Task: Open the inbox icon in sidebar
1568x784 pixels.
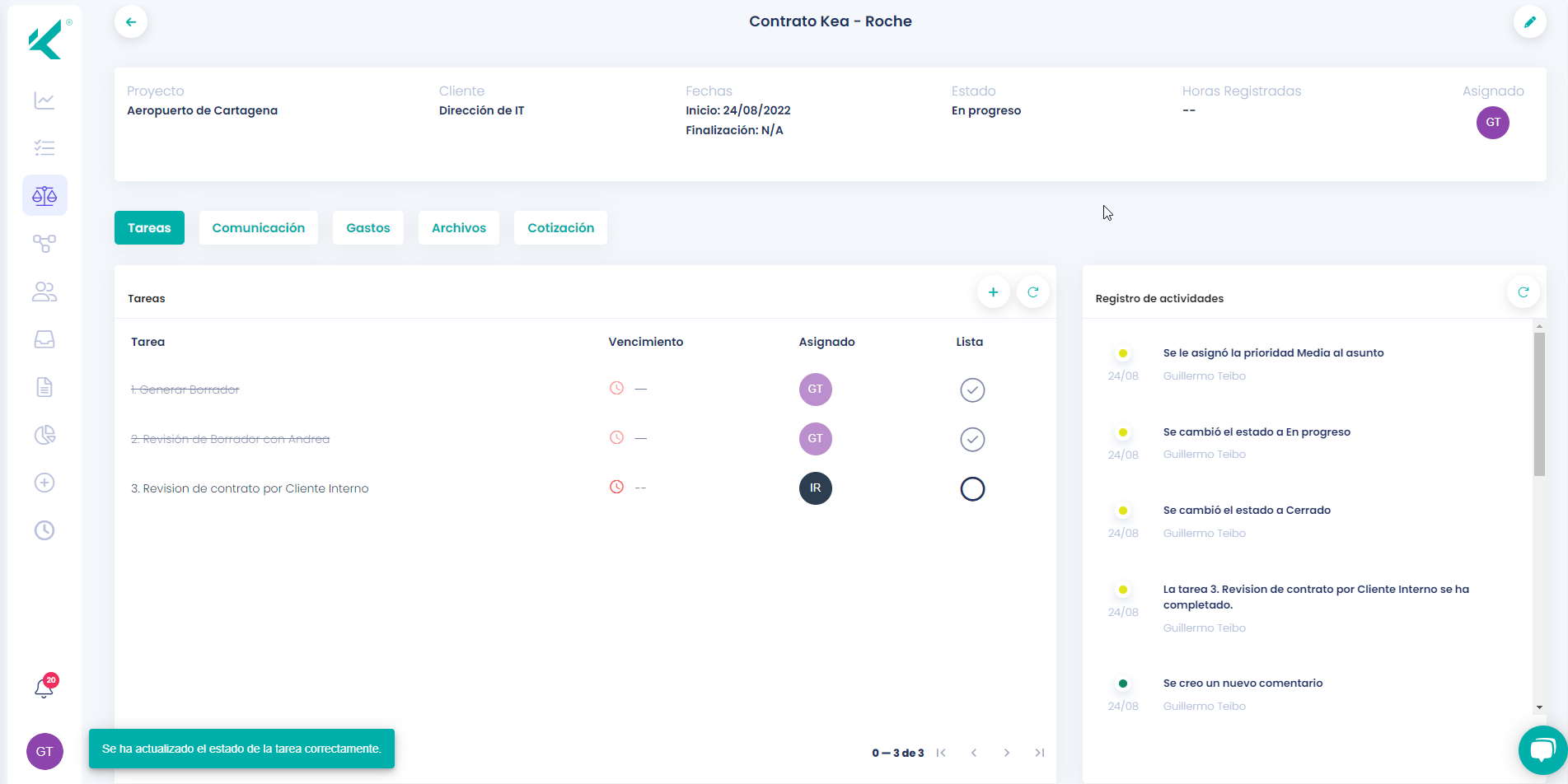Action: (x=44, y=338)
